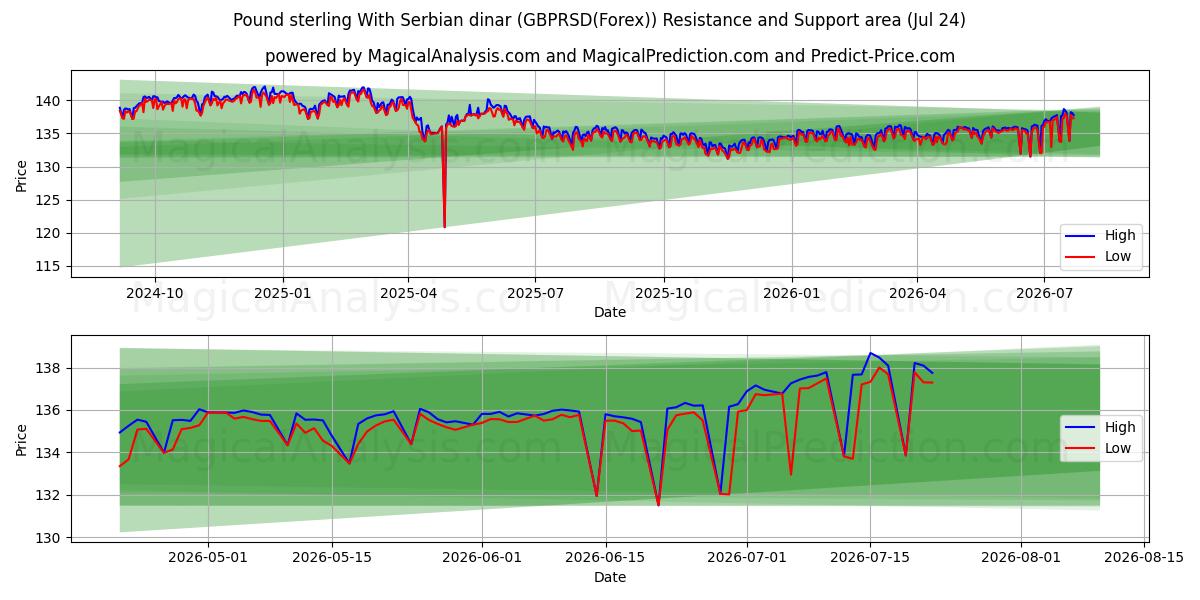The width and height of the screenshot is (1200, 600).
Task: Click the 2026-08-15 date tick on the bottom chart
Action: [1144, 559]
